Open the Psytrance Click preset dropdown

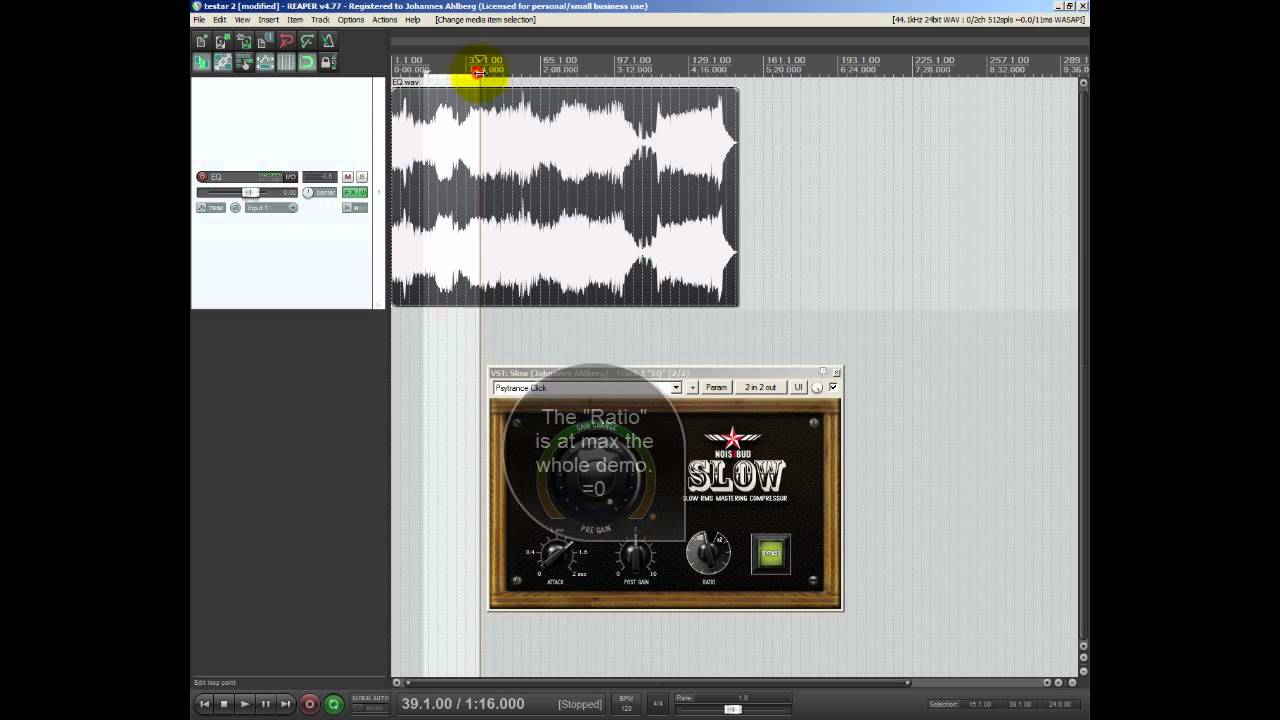587,387
